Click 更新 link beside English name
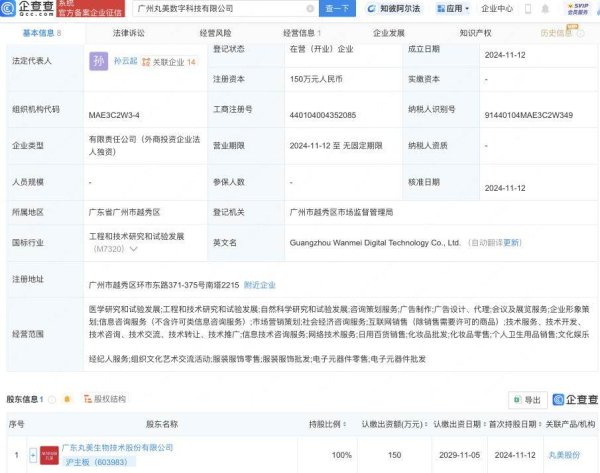600x473 pixels. tap(511, 243)
